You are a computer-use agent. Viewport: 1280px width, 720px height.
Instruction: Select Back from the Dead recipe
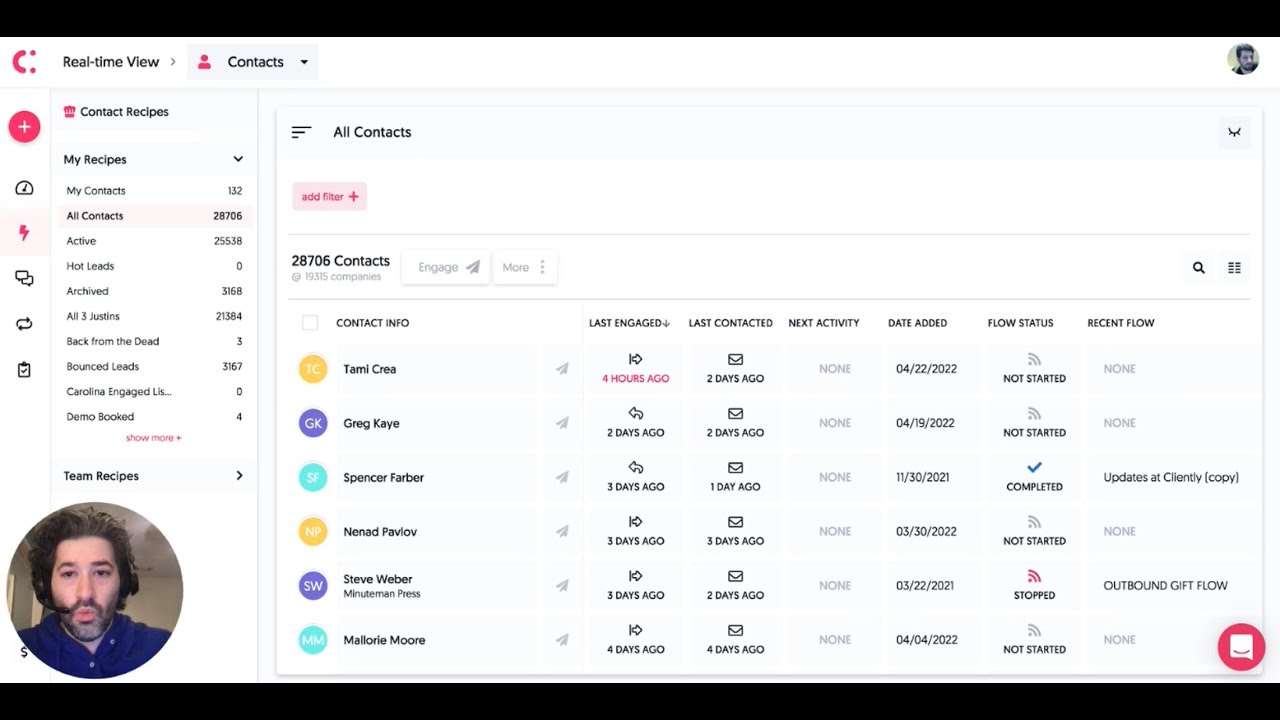(154, 341)
